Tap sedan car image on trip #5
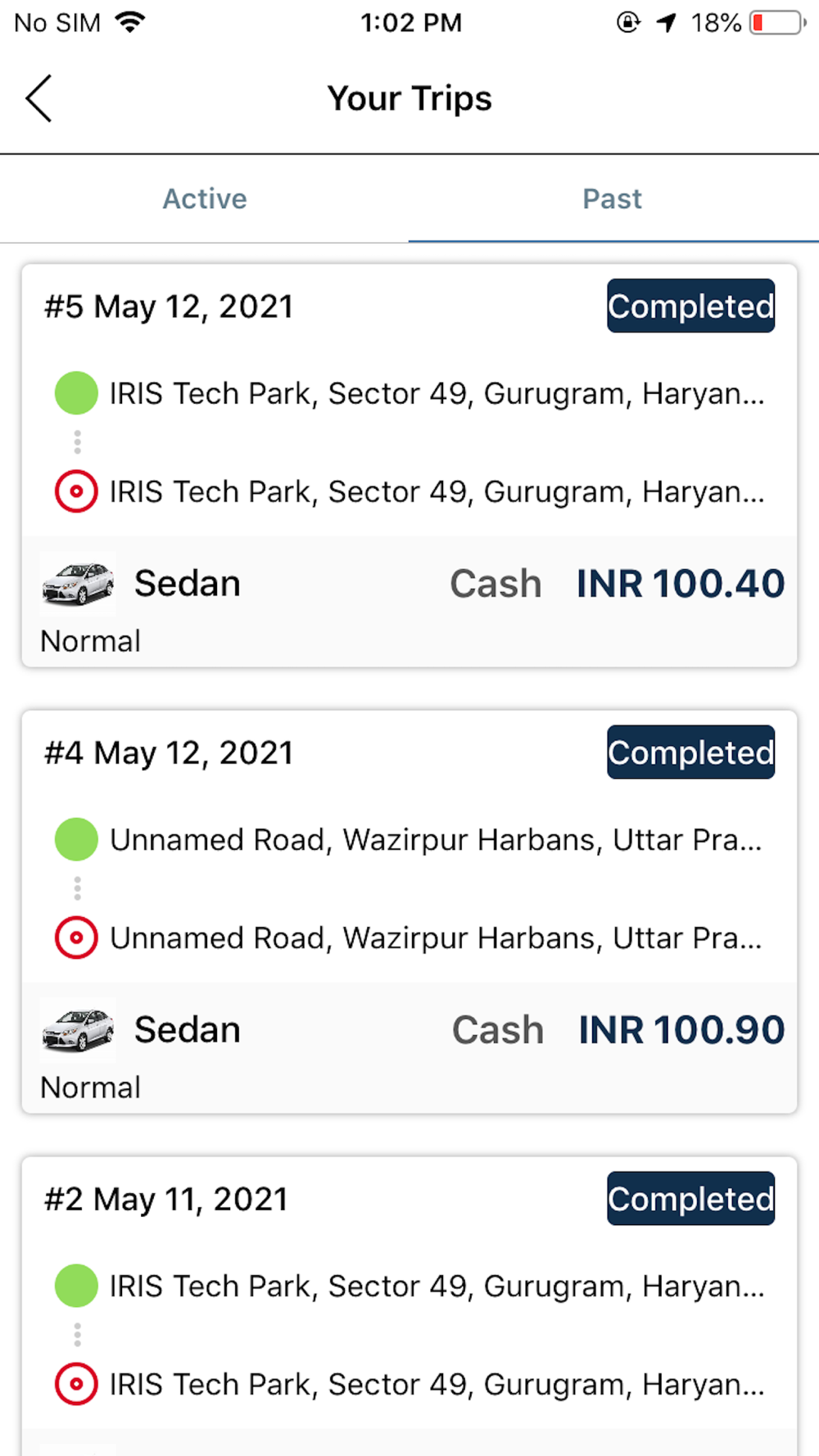Screen dimensions: 819x1456 click(78, 584)
